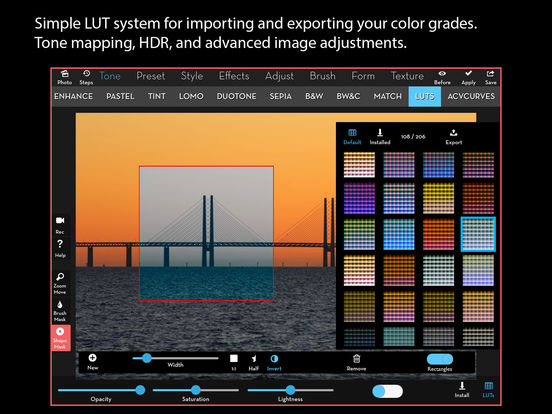Image resolution: width=552 pixels, height=414 pixels.
Task: Toggle the switch beside Lightness slider
Action: coord(387,391)
